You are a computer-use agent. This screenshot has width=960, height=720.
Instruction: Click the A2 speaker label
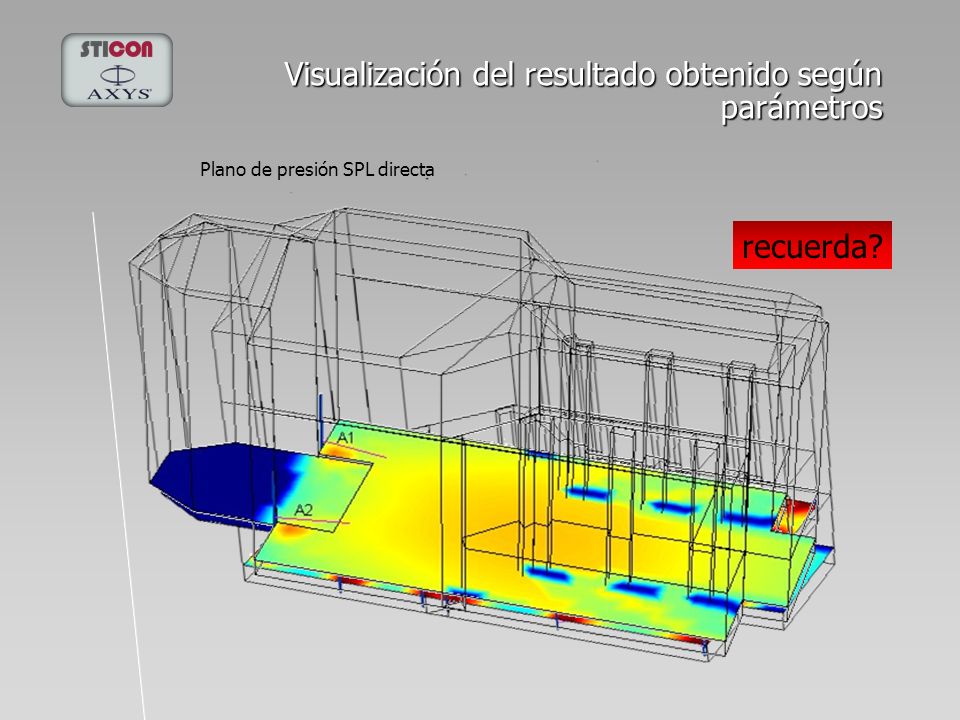click(x=304, y=509)
